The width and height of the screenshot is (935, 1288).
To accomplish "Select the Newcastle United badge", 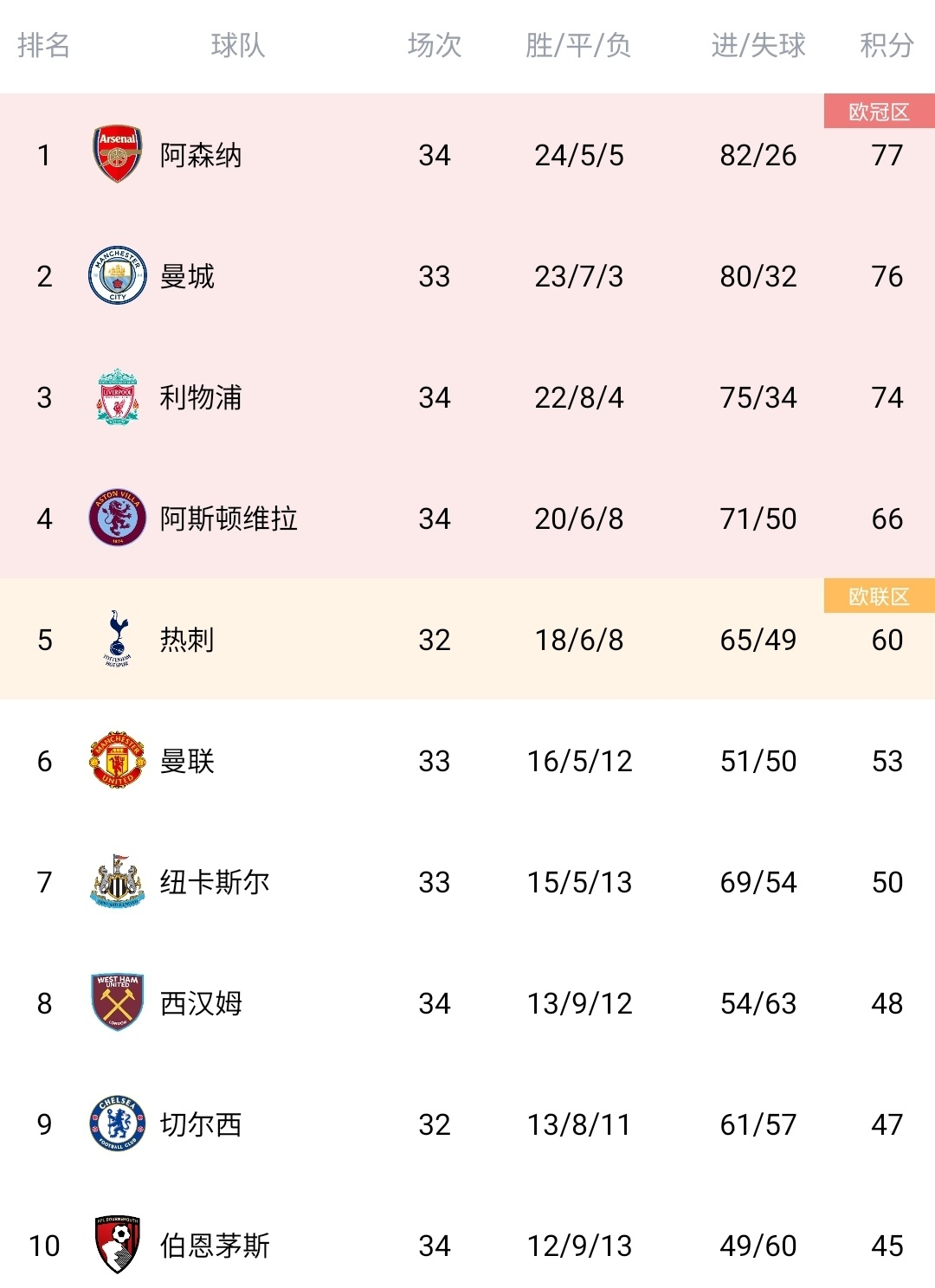I will coord(118,882).
